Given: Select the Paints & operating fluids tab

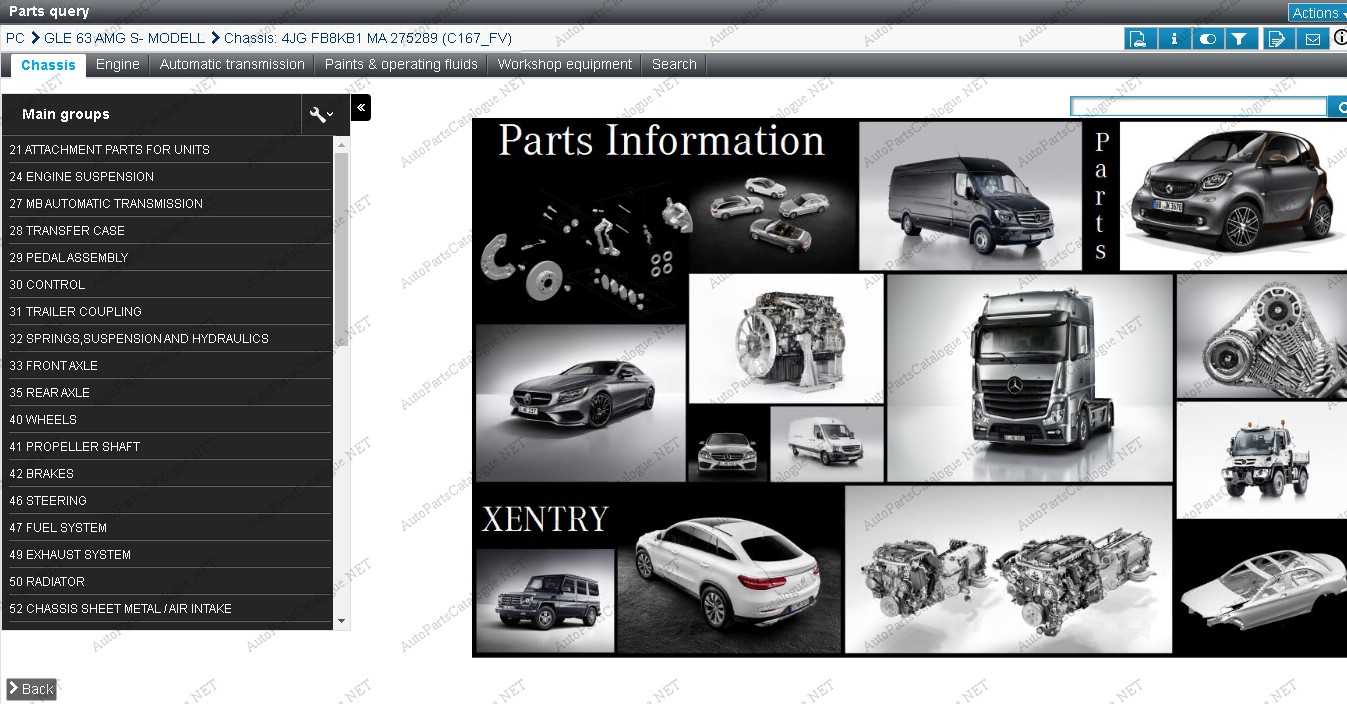Looking at the screenshot, I should [x=400, y=63].
